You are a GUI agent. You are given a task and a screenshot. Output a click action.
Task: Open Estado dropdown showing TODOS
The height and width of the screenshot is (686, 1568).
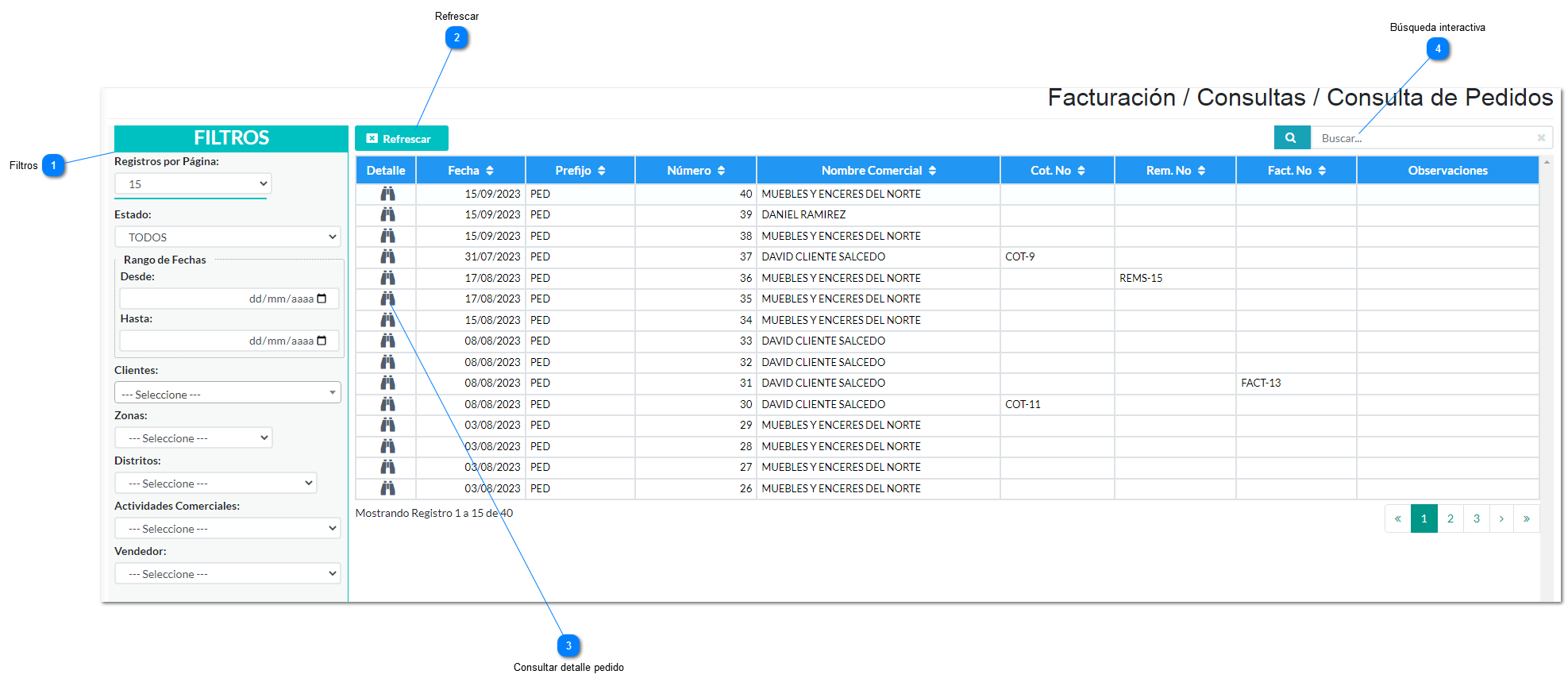point(228,237)
